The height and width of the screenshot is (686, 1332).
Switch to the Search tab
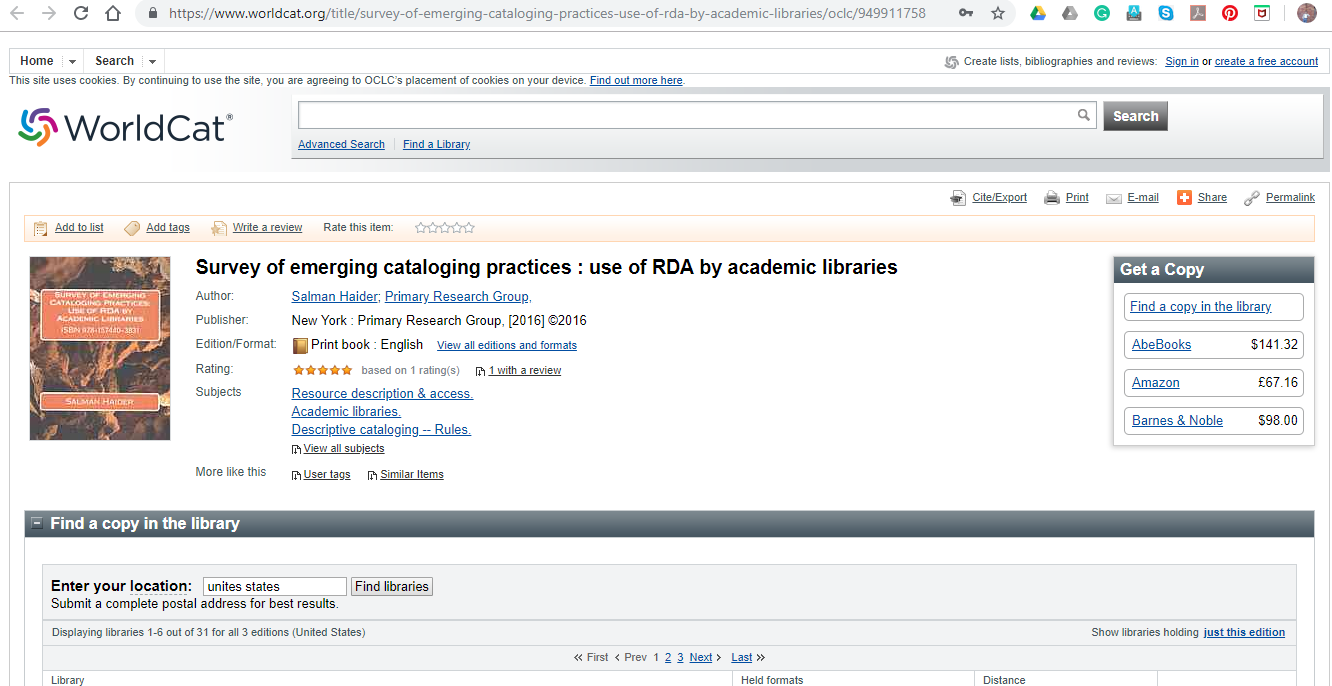click(x=114, y=60)
